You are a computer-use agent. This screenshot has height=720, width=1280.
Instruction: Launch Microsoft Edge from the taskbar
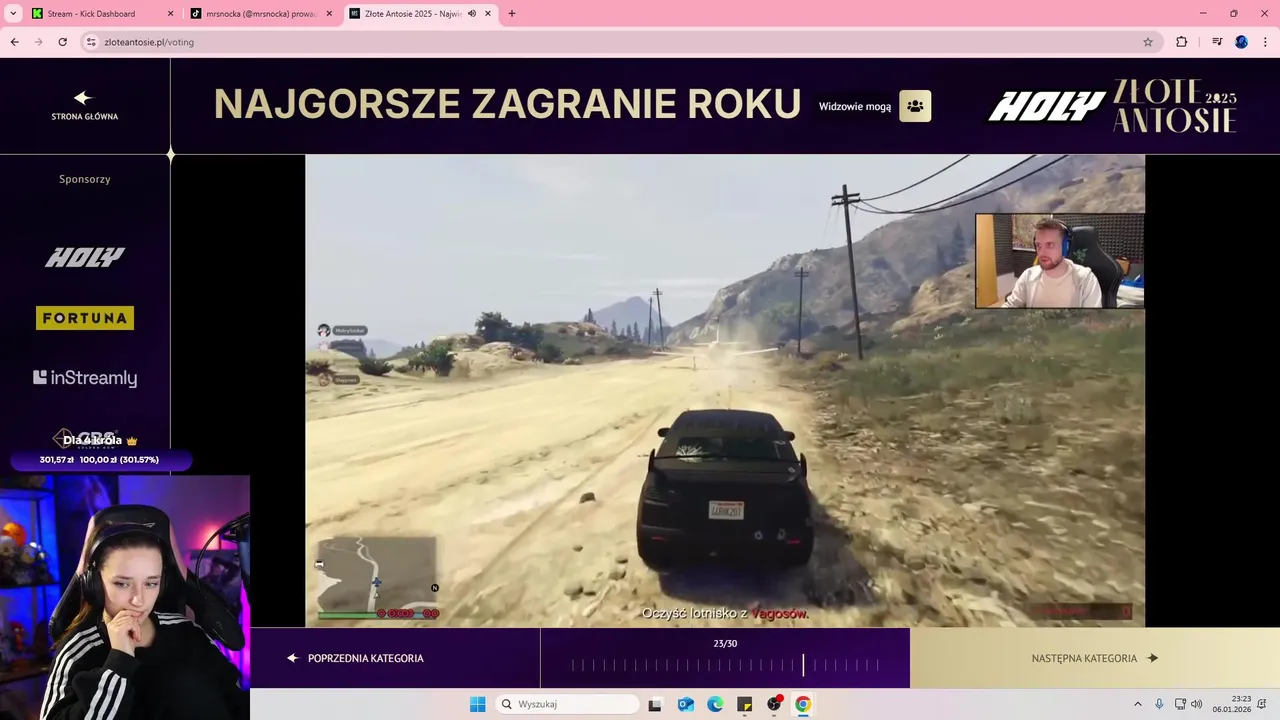click(715, 704)
